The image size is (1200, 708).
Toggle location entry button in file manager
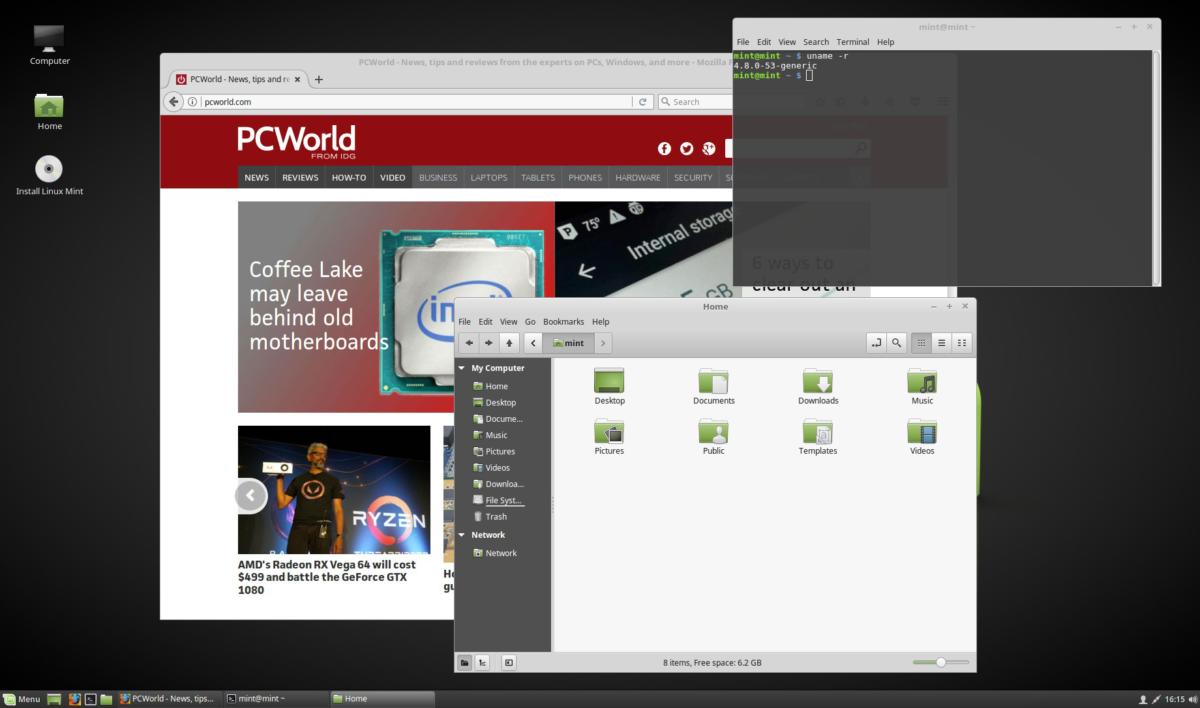click(877, 343)
